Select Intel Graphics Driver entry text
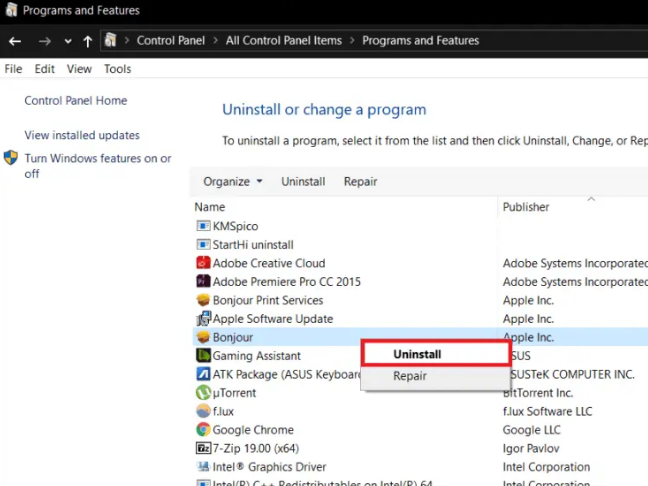Screen dimensions: 648x486 [x=269, y=467]
